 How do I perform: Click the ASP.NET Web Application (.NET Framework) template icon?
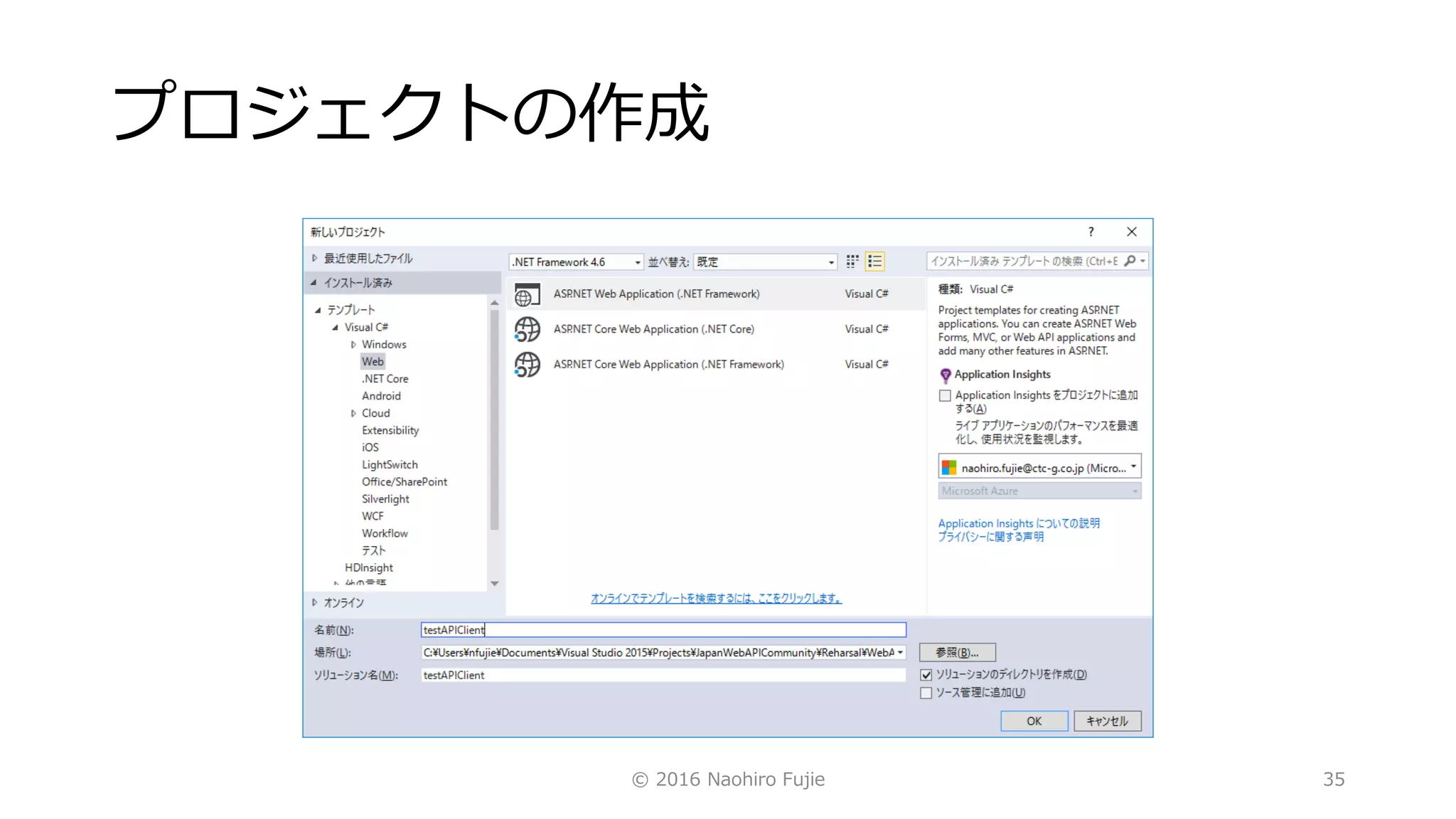527,294
